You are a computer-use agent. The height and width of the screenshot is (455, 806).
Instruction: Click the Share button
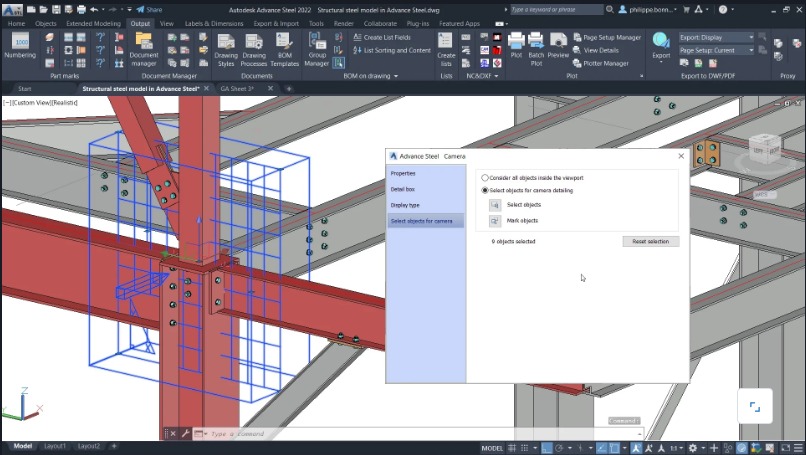point(149,9)
